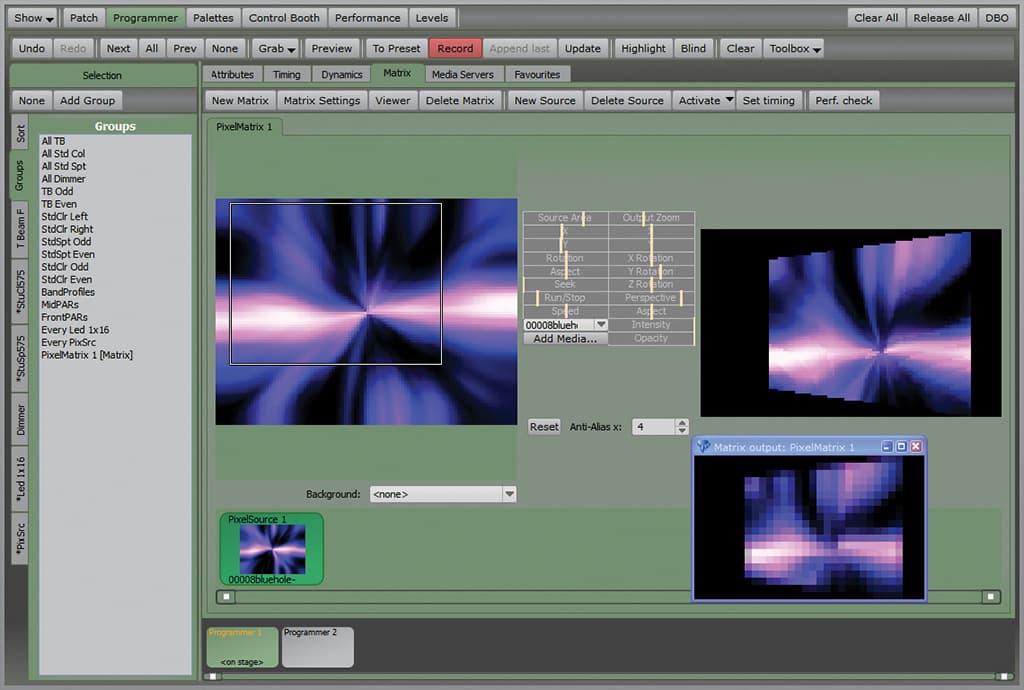Open the Palettes view
The width and height of the screenshot is (1024, 690).
click(x=213, y=18)
